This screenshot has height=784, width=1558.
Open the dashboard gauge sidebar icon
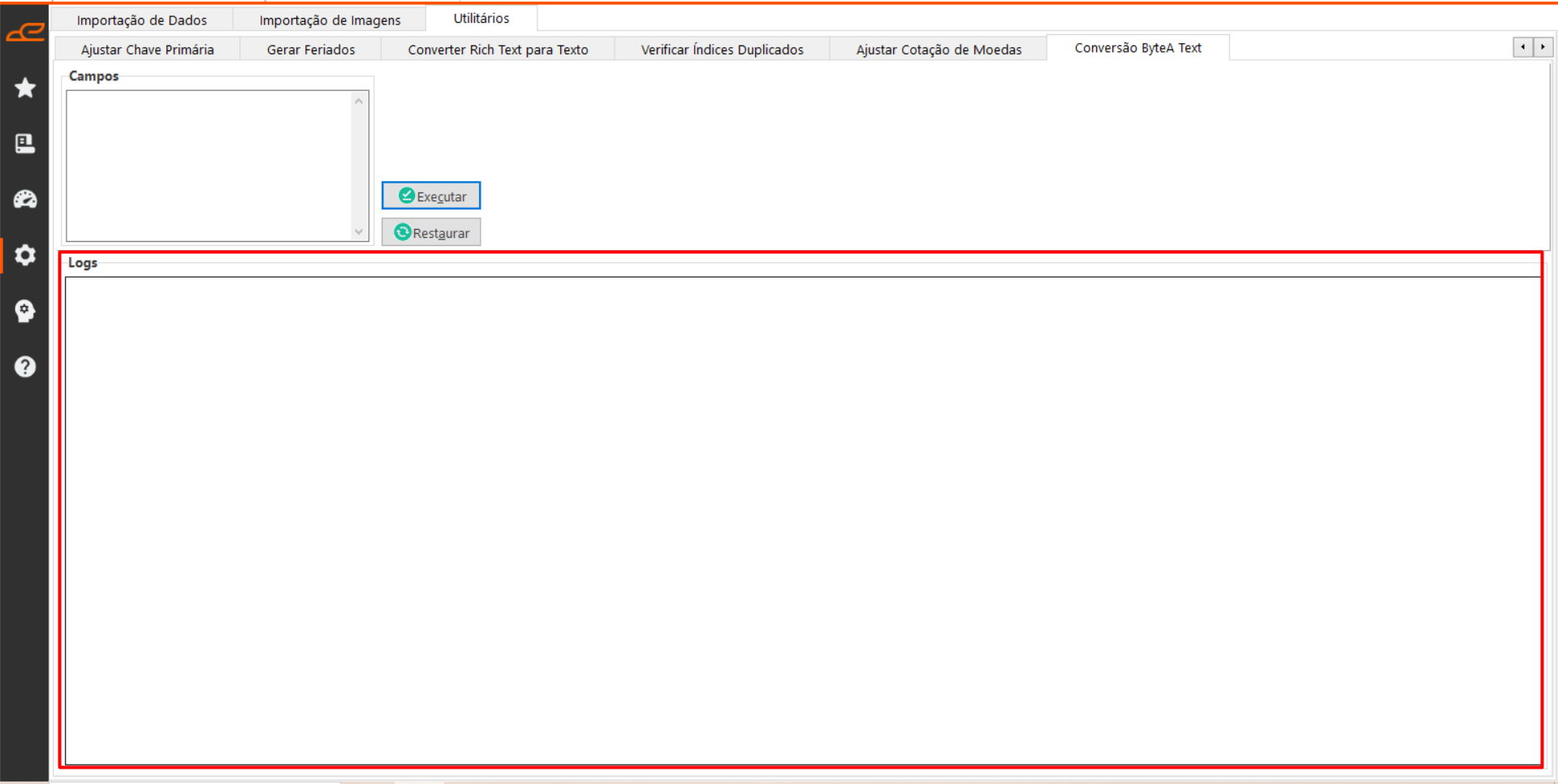tap(25, 200)
